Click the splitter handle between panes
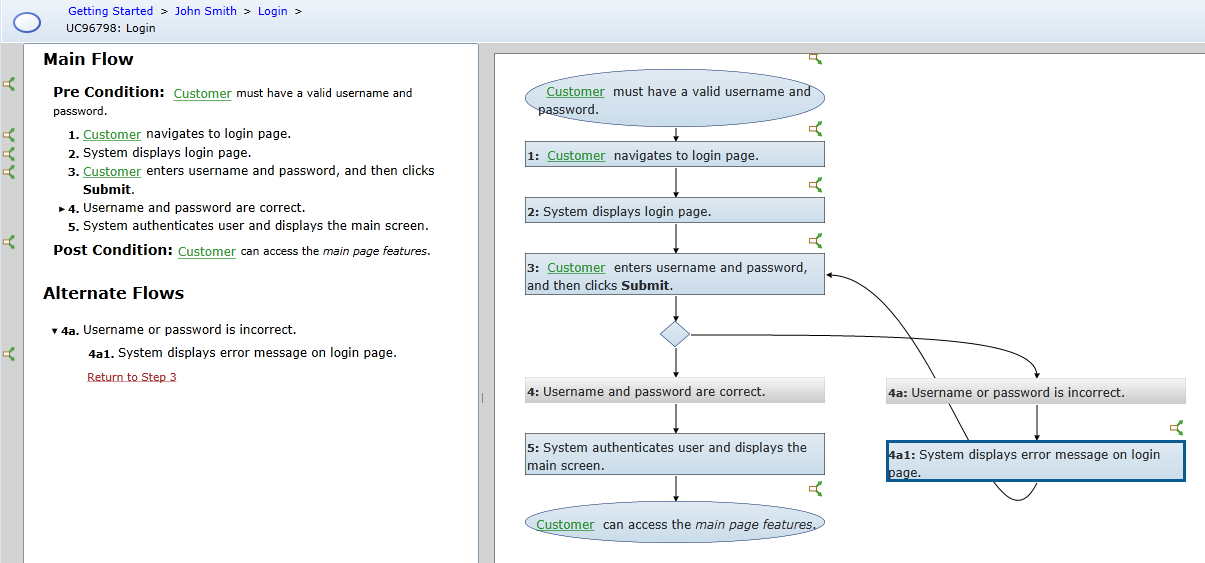 pos(482,397)
